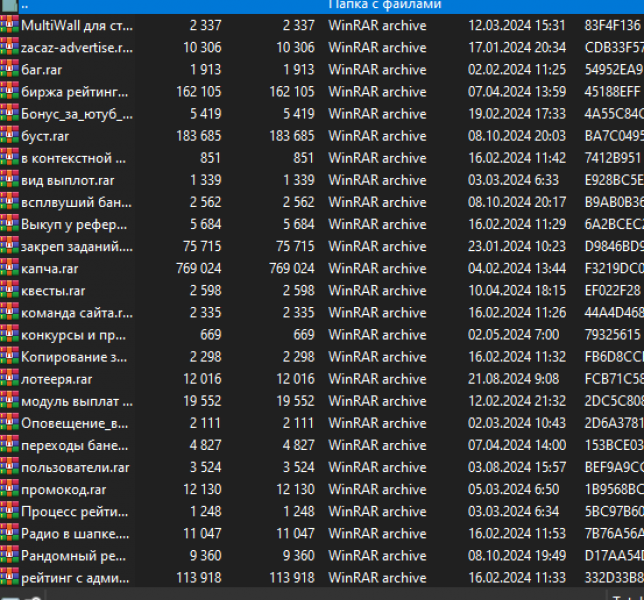
Task: Click the archive icon for квесты.rar
Action: point(9,290)
